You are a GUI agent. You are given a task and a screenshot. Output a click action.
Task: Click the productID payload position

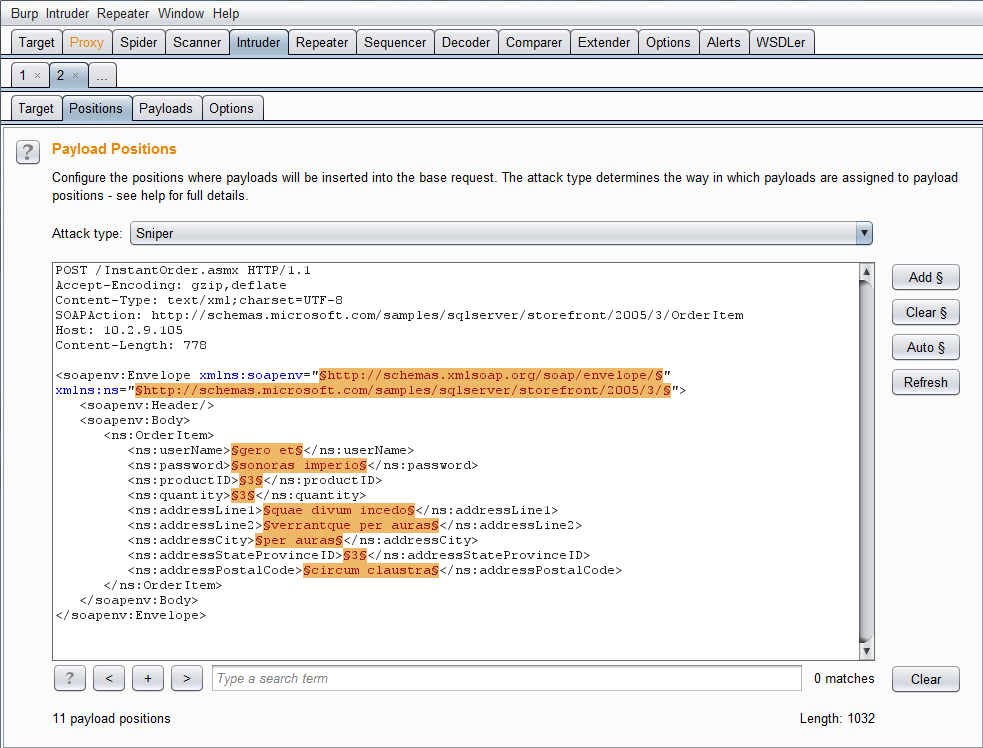click(x=251, y=480)
